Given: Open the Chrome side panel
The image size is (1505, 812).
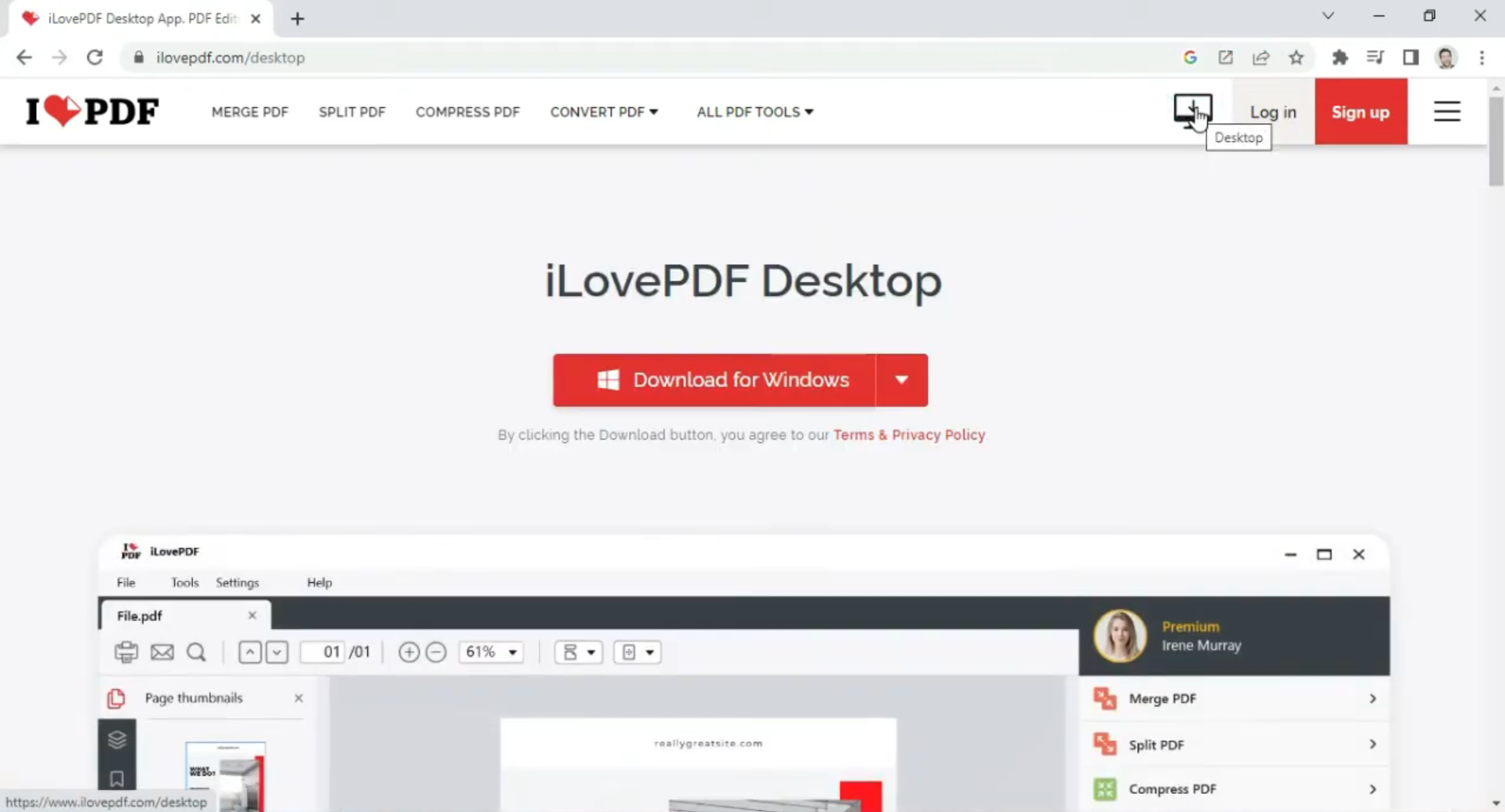Looking at the screenshot, I should [1411, 57].
